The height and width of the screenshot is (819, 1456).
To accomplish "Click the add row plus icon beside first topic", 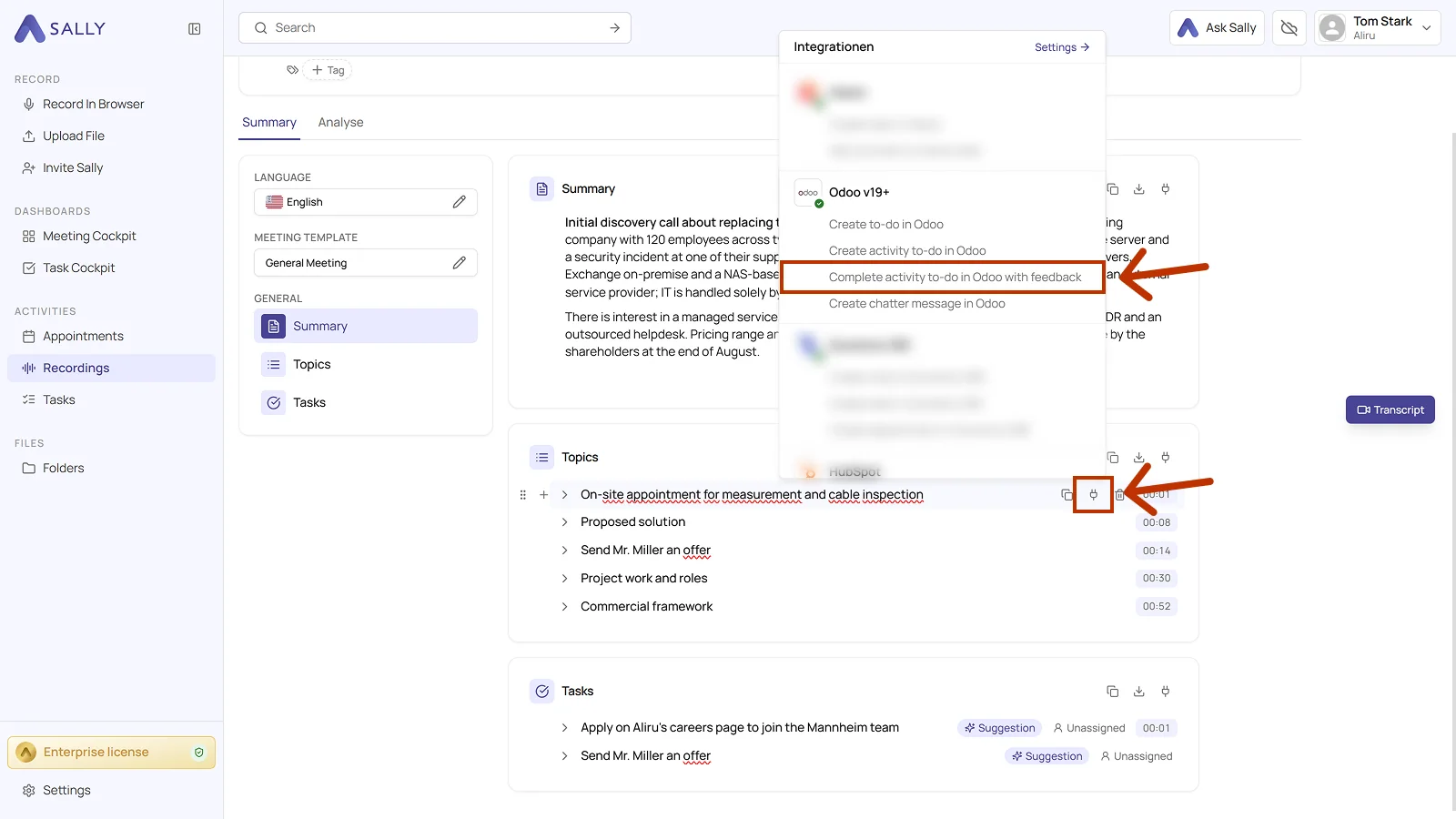I will (x=544, y=495).
